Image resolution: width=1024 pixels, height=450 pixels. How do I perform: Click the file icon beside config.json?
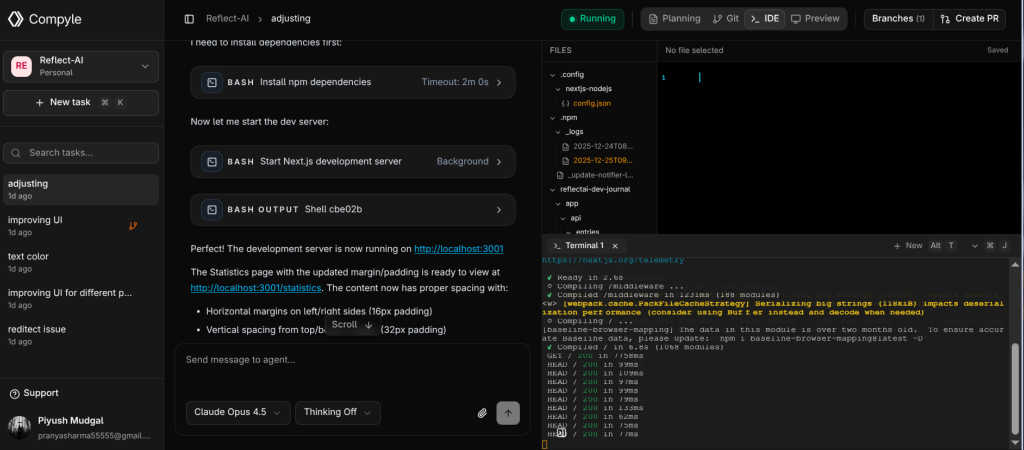tap(566, 103)
